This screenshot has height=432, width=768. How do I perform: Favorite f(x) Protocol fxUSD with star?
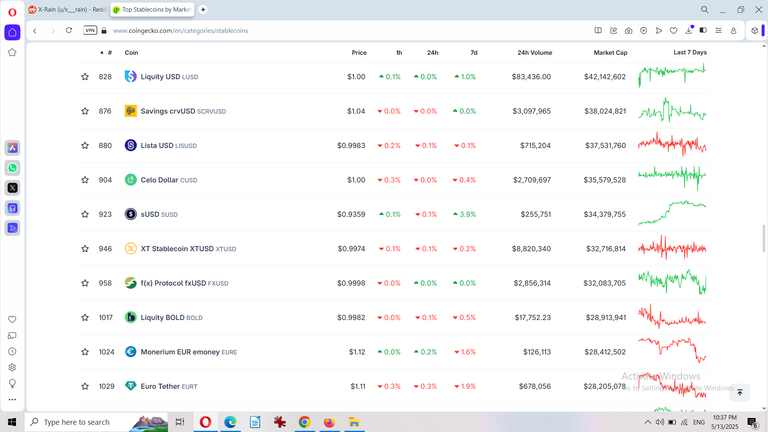tap(85, 283)
